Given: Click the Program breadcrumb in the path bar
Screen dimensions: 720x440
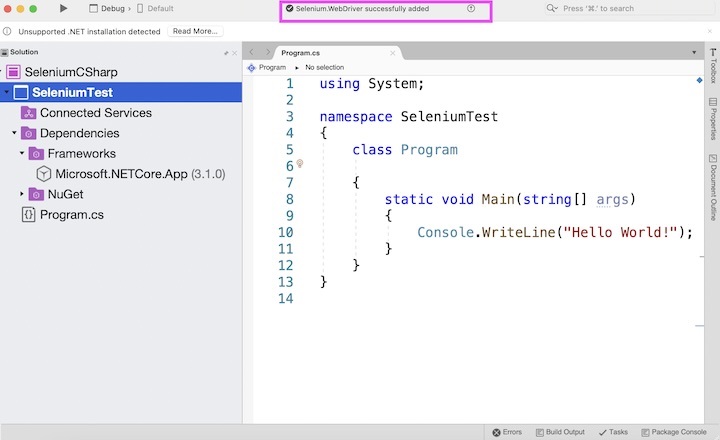Looking at the screenshot, I should tap(272, 68).
